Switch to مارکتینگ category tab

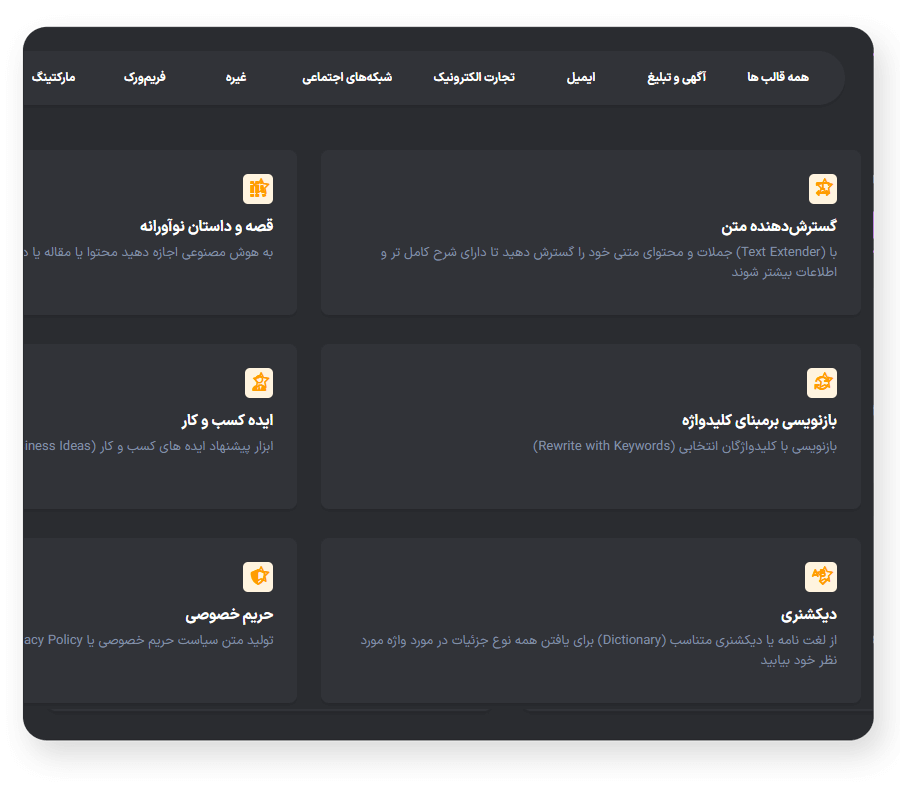click(x=54, y=78)
